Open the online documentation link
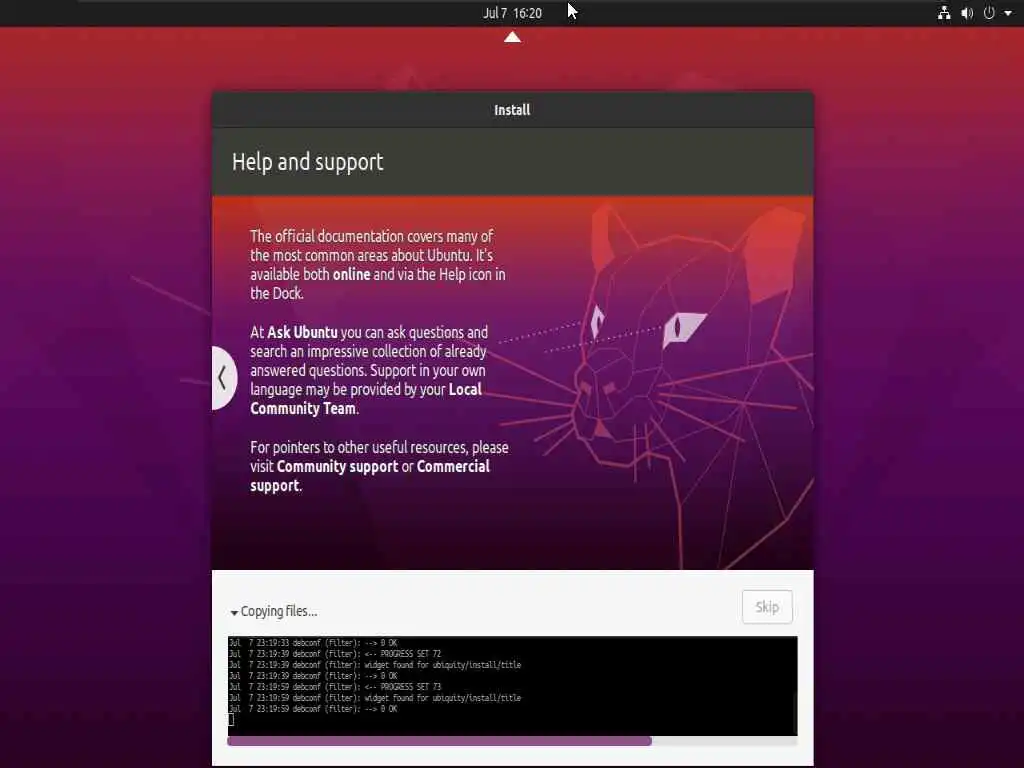 click(351, 274)
